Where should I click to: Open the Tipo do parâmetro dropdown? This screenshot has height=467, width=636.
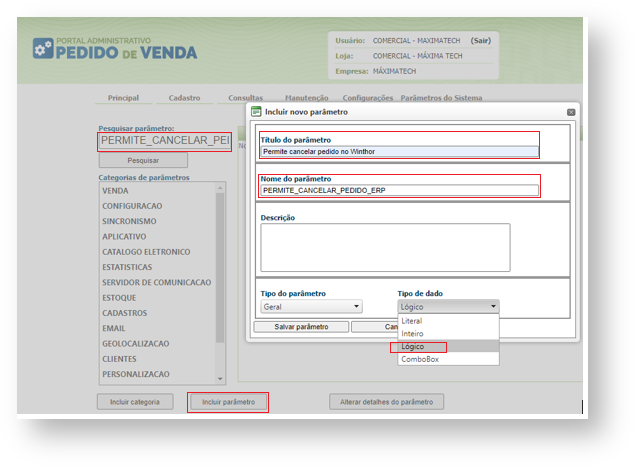point(312,307)
